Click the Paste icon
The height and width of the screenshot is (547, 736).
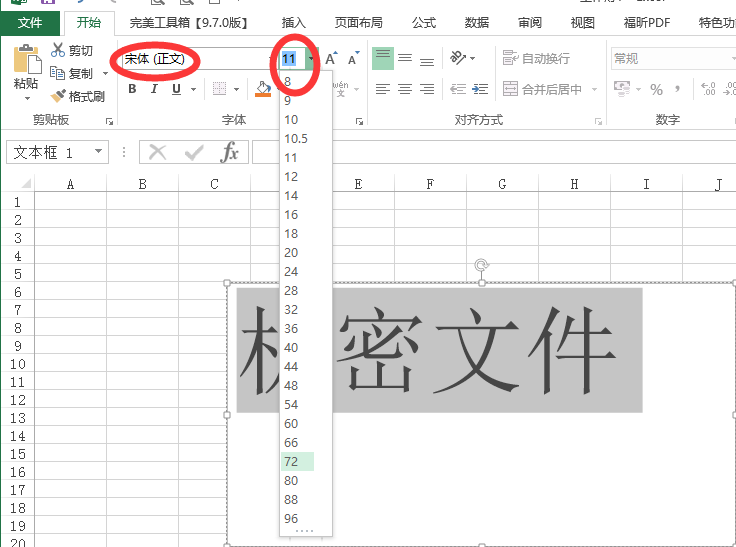click(27, 59)
